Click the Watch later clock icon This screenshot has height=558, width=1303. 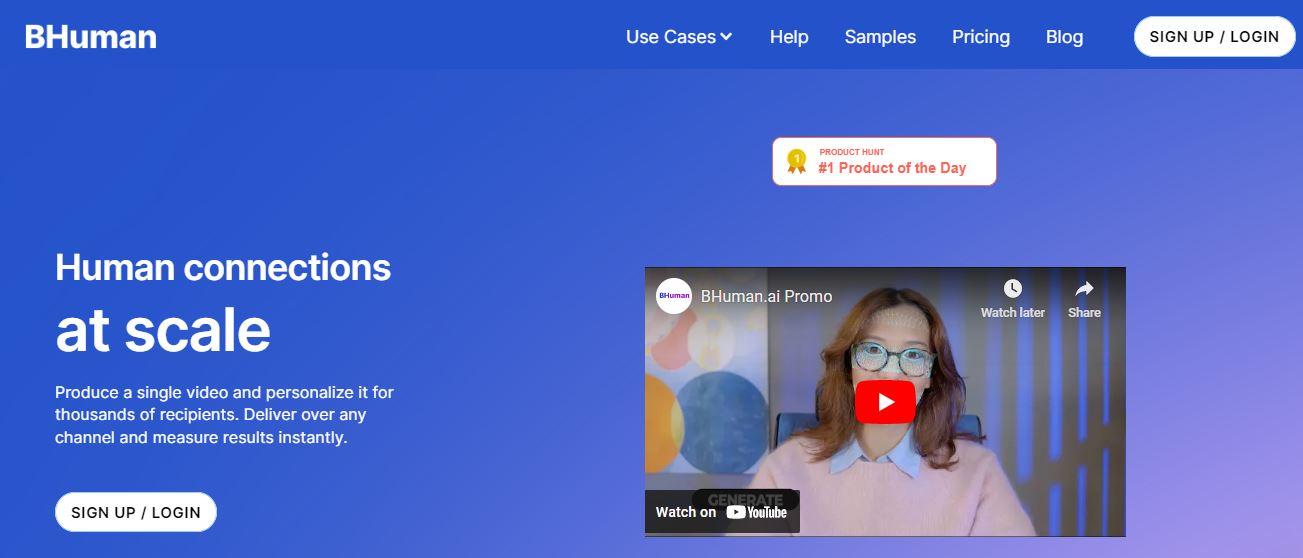(1012, 289)
